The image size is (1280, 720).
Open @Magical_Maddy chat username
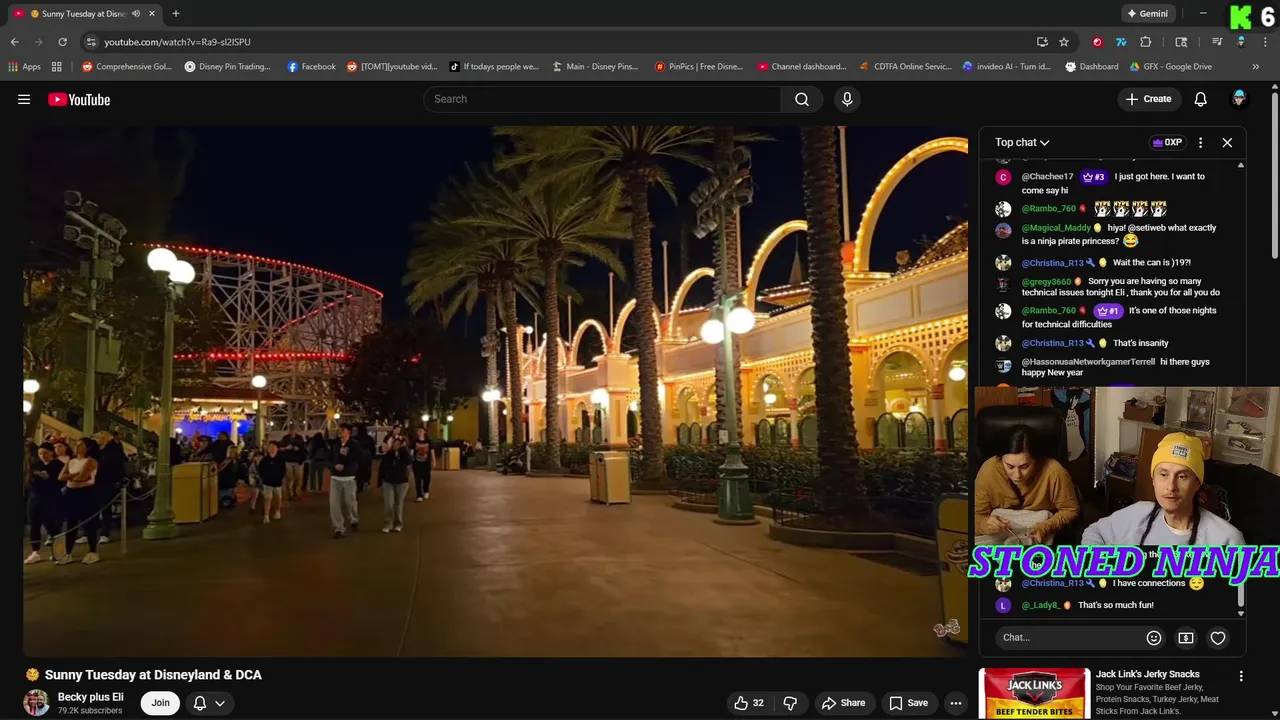coord(1056,228)
